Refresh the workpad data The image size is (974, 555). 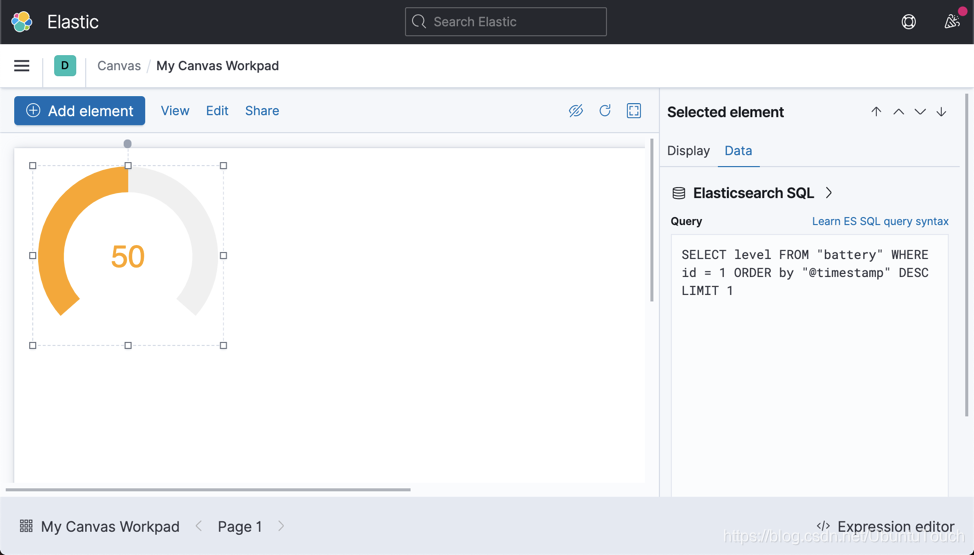point(605,111)
